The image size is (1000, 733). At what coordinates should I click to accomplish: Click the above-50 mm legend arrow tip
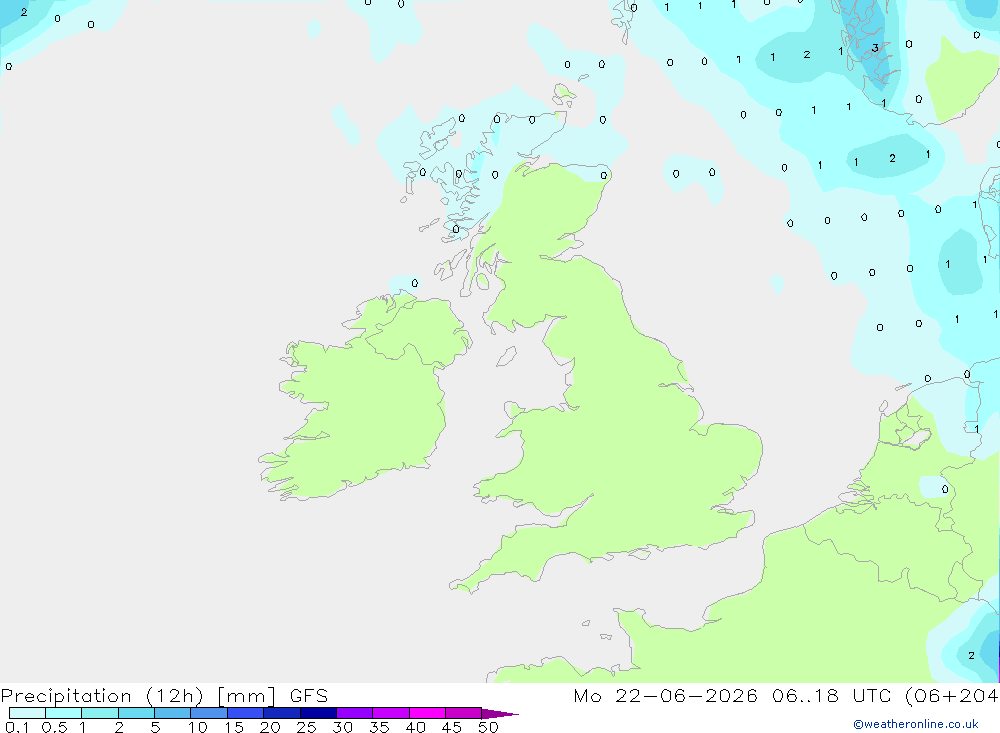click(x=500, y=714)
